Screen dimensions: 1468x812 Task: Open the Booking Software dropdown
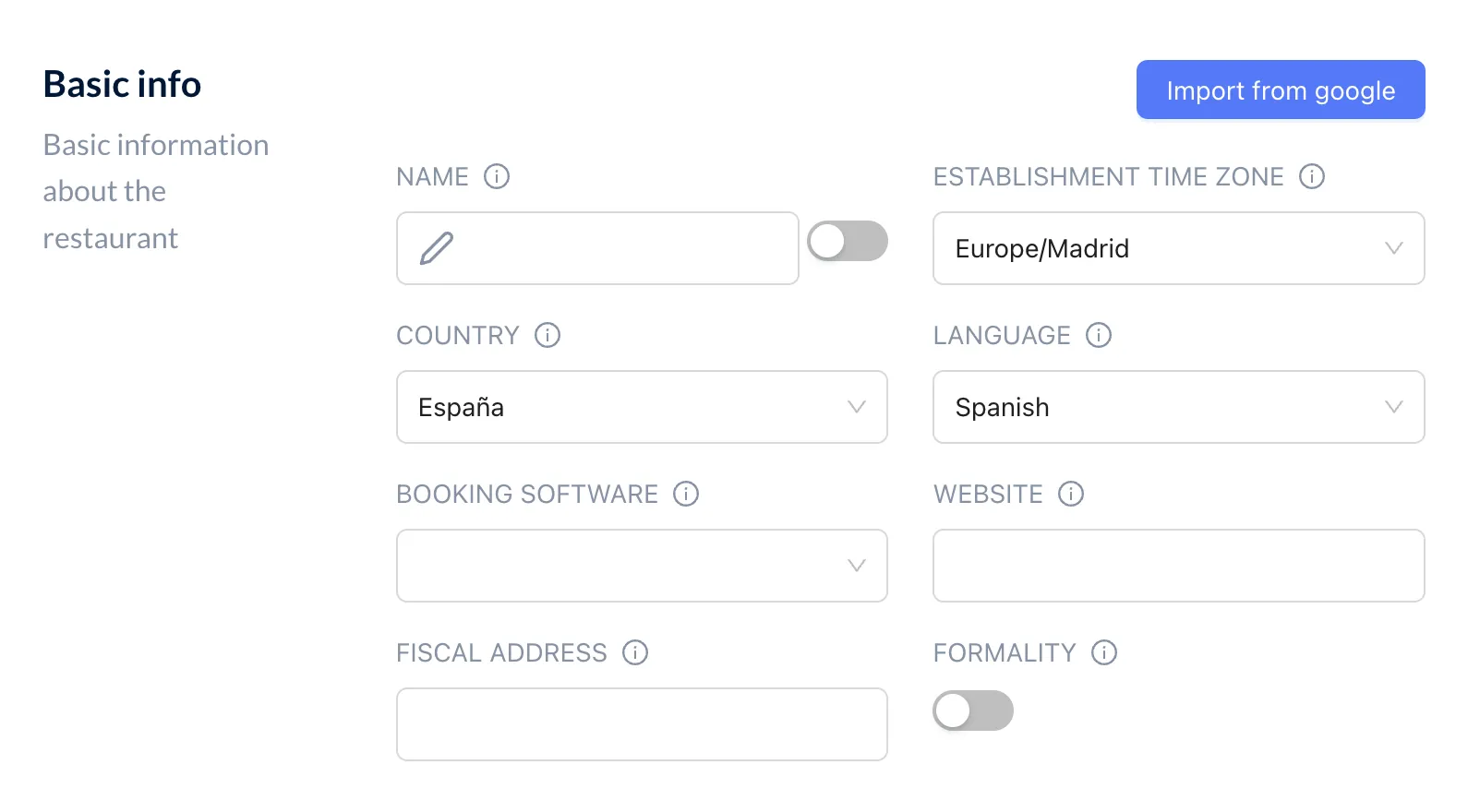tap(642, 566)
